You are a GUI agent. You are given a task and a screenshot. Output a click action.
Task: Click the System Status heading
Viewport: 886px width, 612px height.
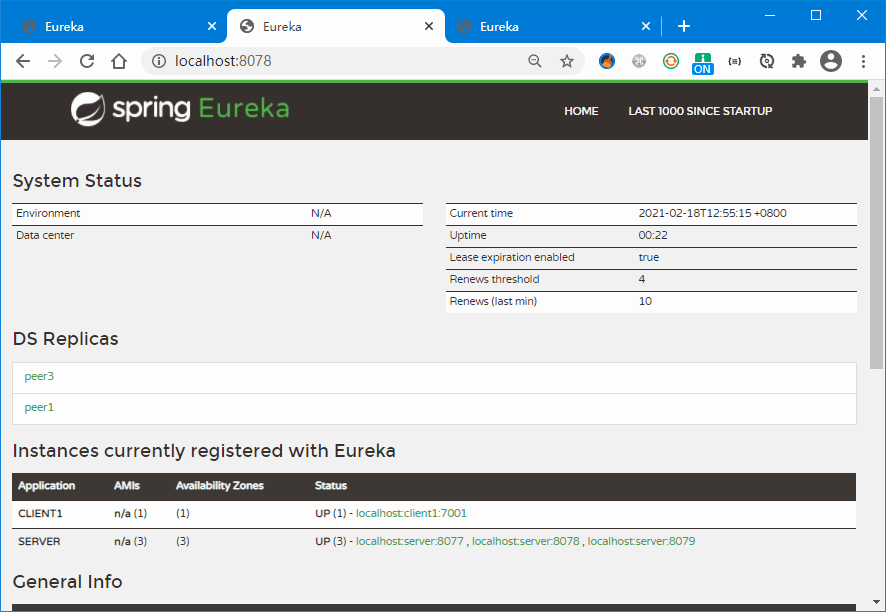77,181
